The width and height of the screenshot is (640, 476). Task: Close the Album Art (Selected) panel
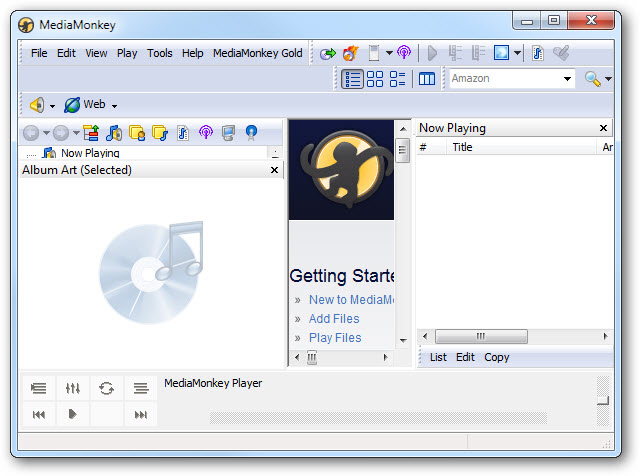coord(275,170)
